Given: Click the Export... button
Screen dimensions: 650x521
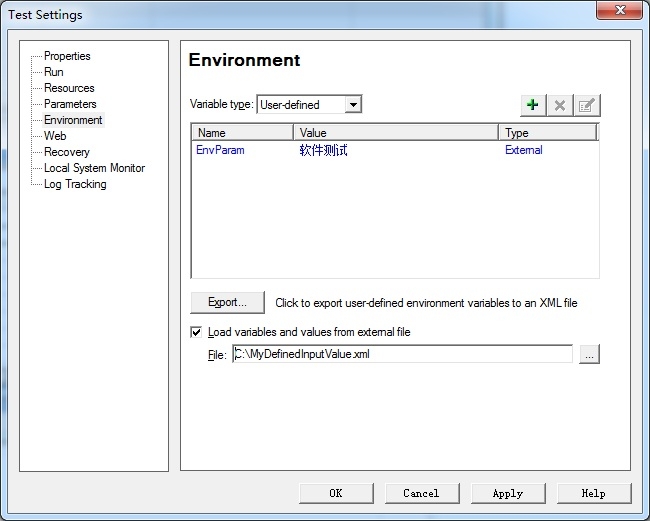Looking at the screenshot, I should click(227, 302).
